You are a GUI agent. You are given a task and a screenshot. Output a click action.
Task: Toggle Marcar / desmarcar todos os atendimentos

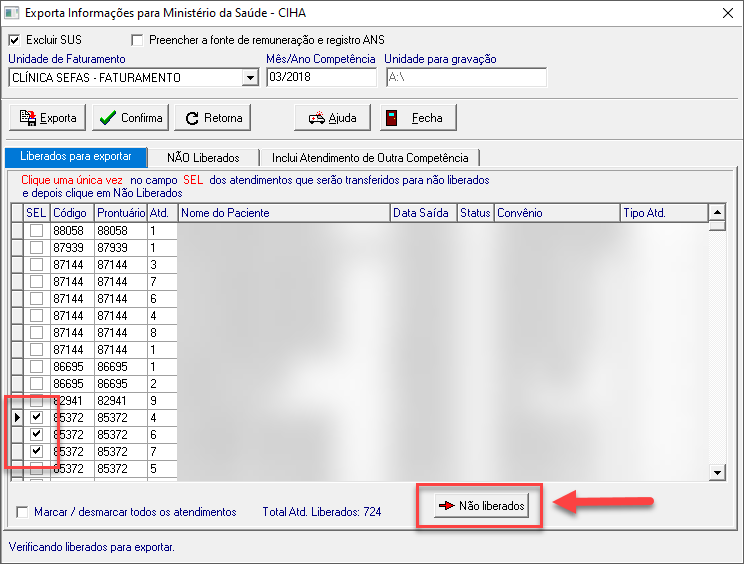[x=22, y=512]
